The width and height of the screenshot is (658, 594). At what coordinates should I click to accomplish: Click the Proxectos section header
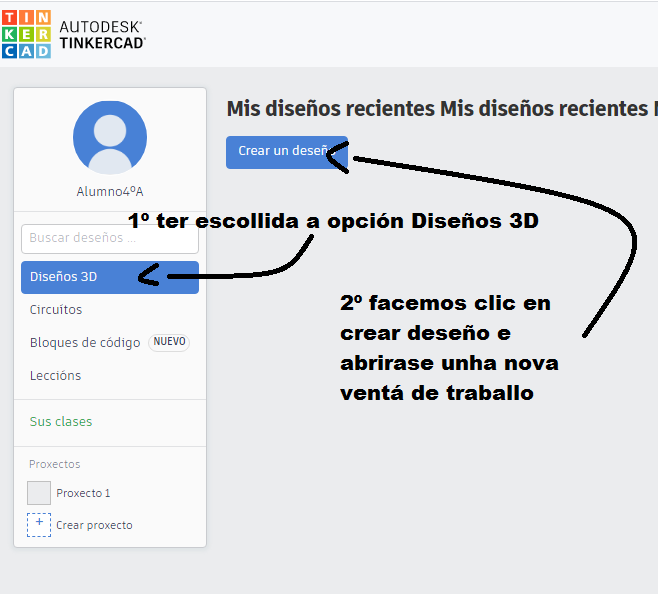coord(55,464)
